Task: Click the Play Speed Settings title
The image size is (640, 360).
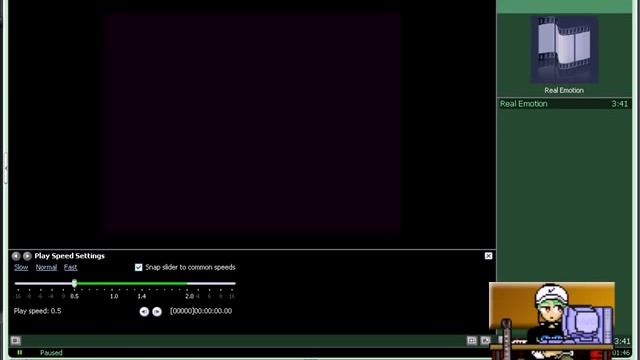Action: [69, 256]
